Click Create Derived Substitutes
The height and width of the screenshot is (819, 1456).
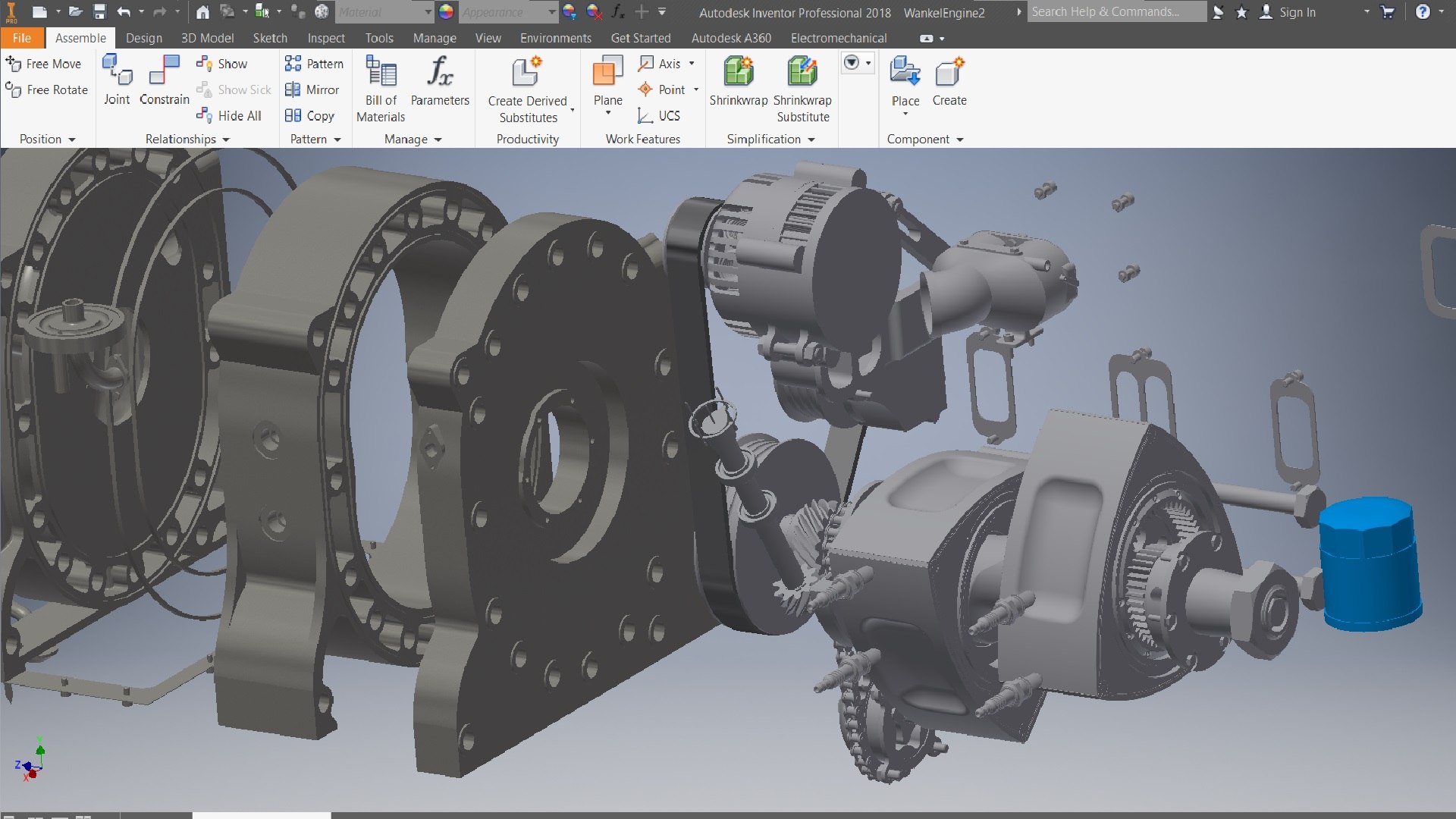click(528, 89)
